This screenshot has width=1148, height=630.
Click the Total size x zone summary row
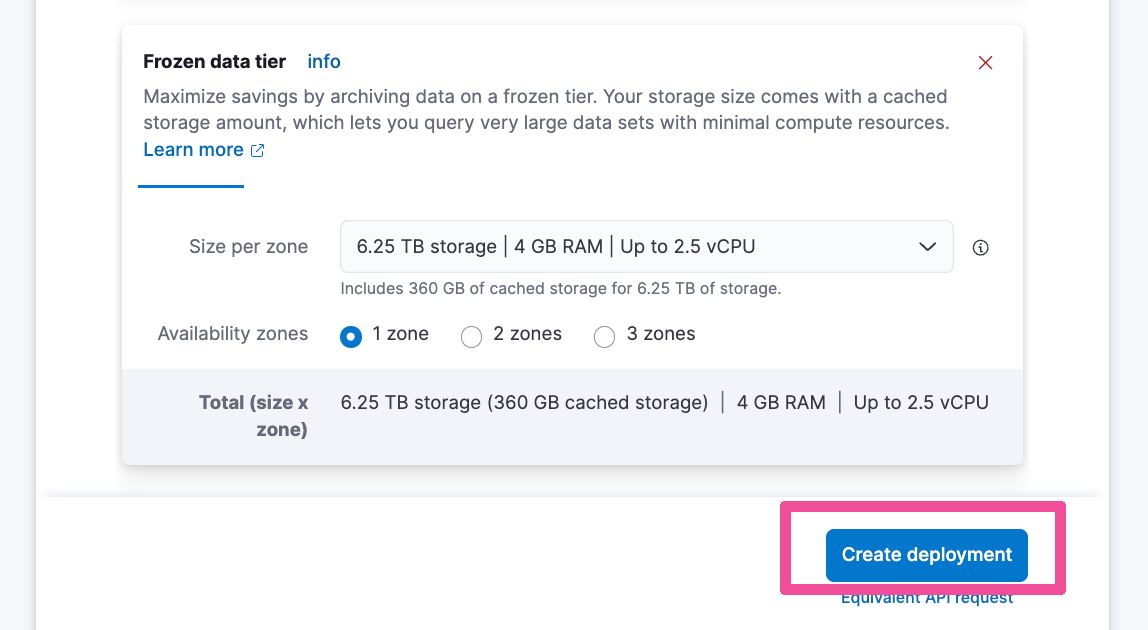573,416
